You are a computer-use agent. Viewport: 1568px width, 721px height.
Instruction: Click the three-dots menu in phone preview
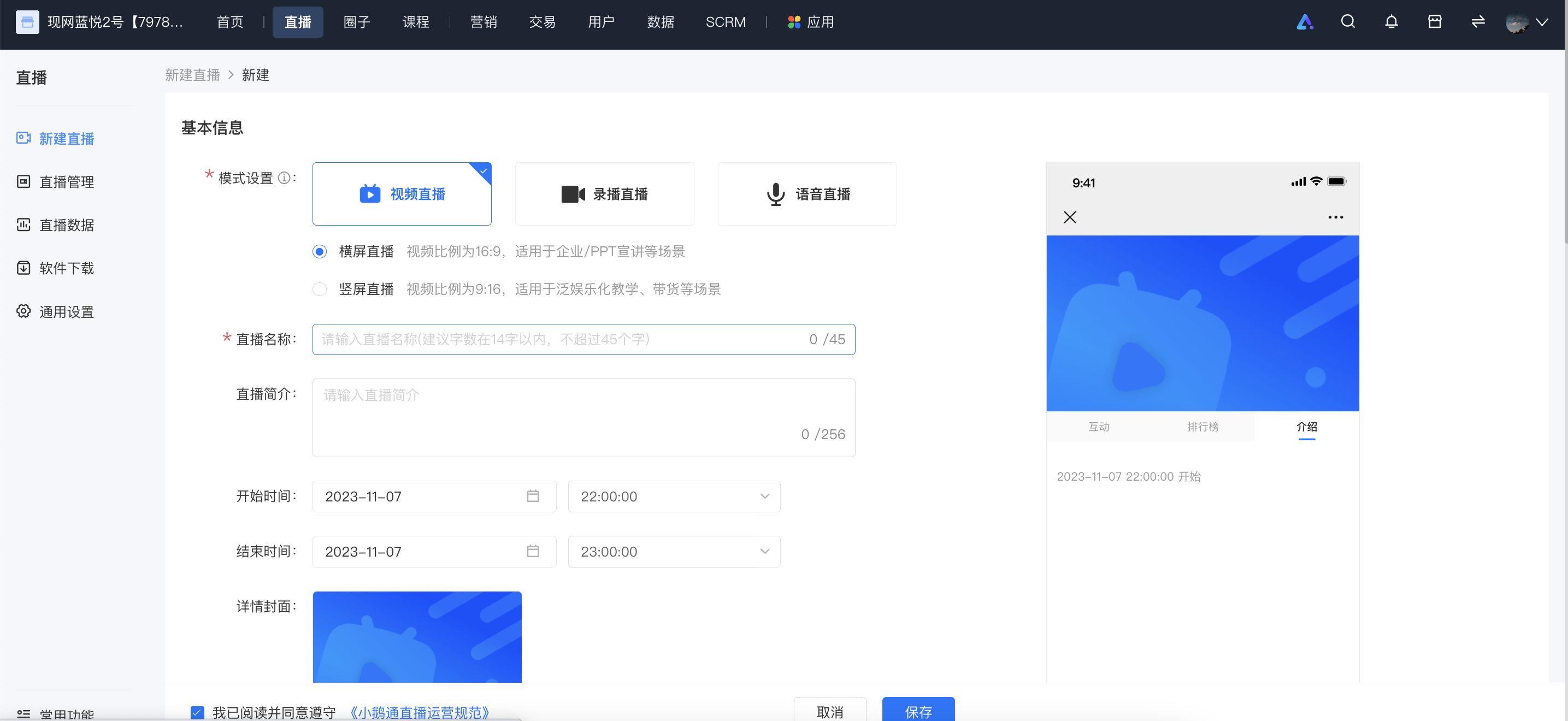pyautogui.click(x=1335, y=217)
